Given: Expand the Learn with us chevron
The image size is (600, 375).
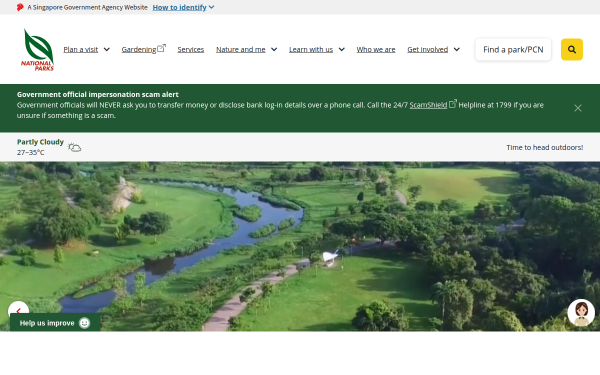Looking at the screenshot, I should 342,49.
